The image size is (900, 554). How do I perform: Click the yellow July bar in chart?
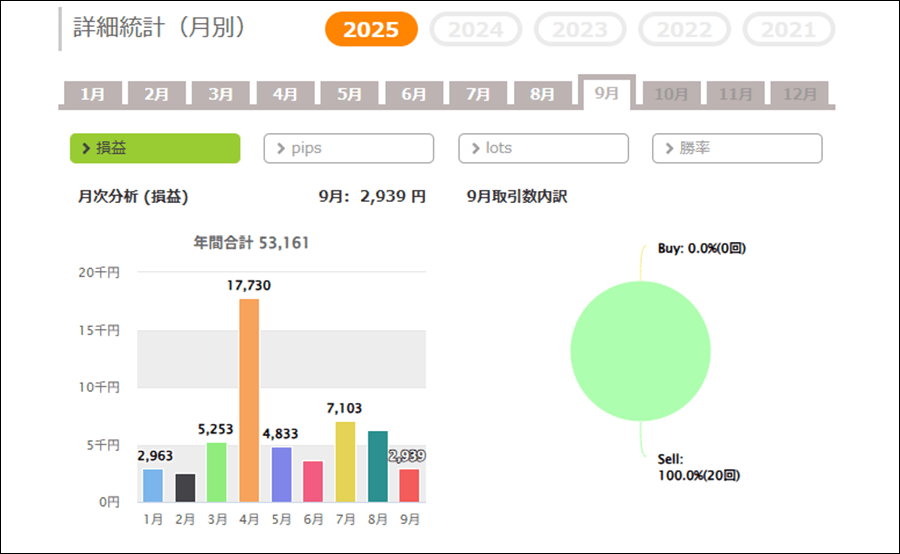pyautogui.click(x=344, y=461)
